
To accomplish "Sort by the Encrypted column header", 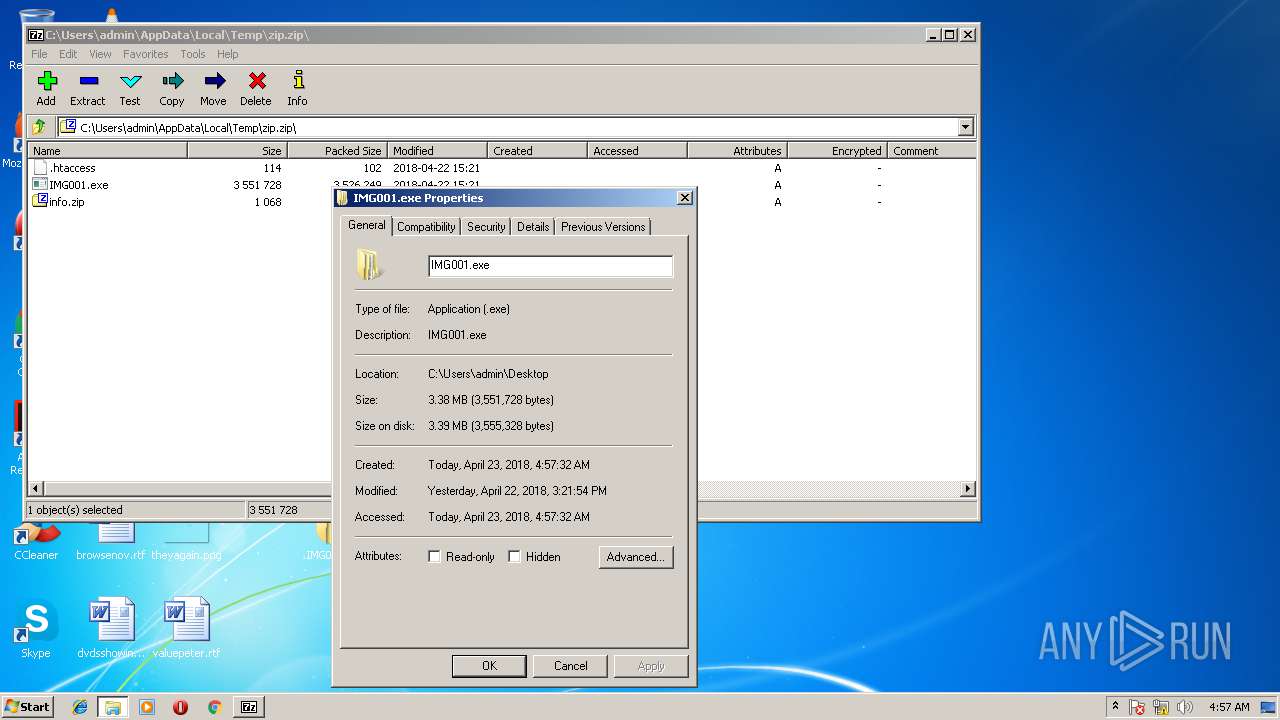I will click(837, 151).
